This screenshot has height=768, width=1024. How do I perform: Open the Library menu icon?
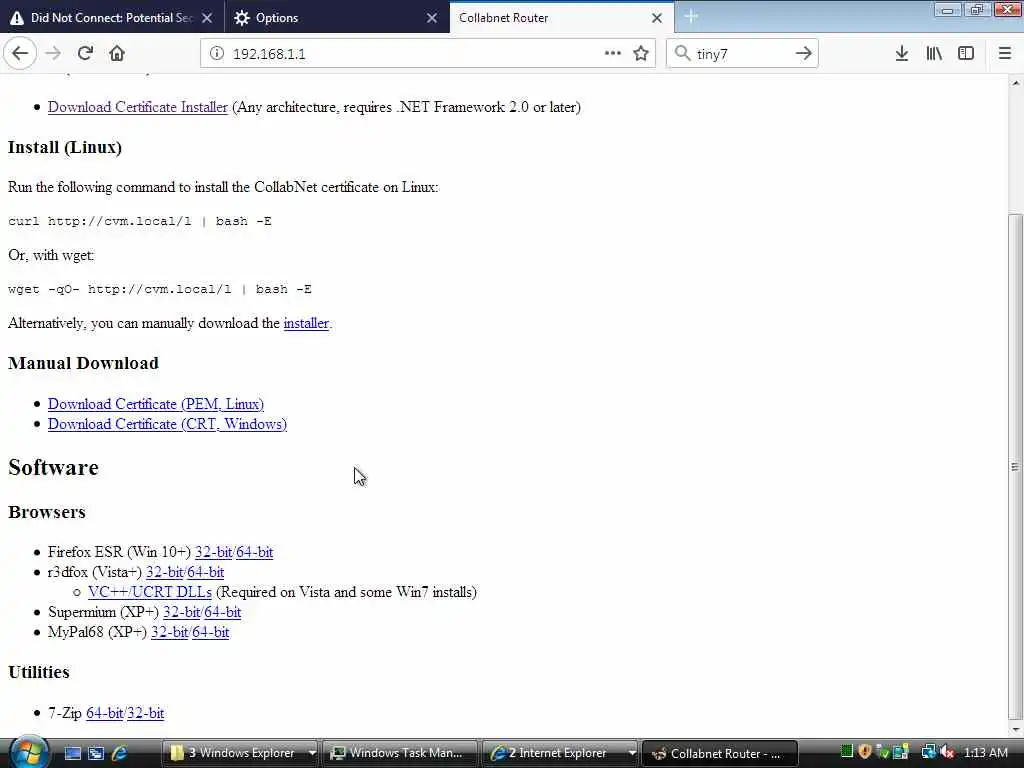click(x=934, y=54)
